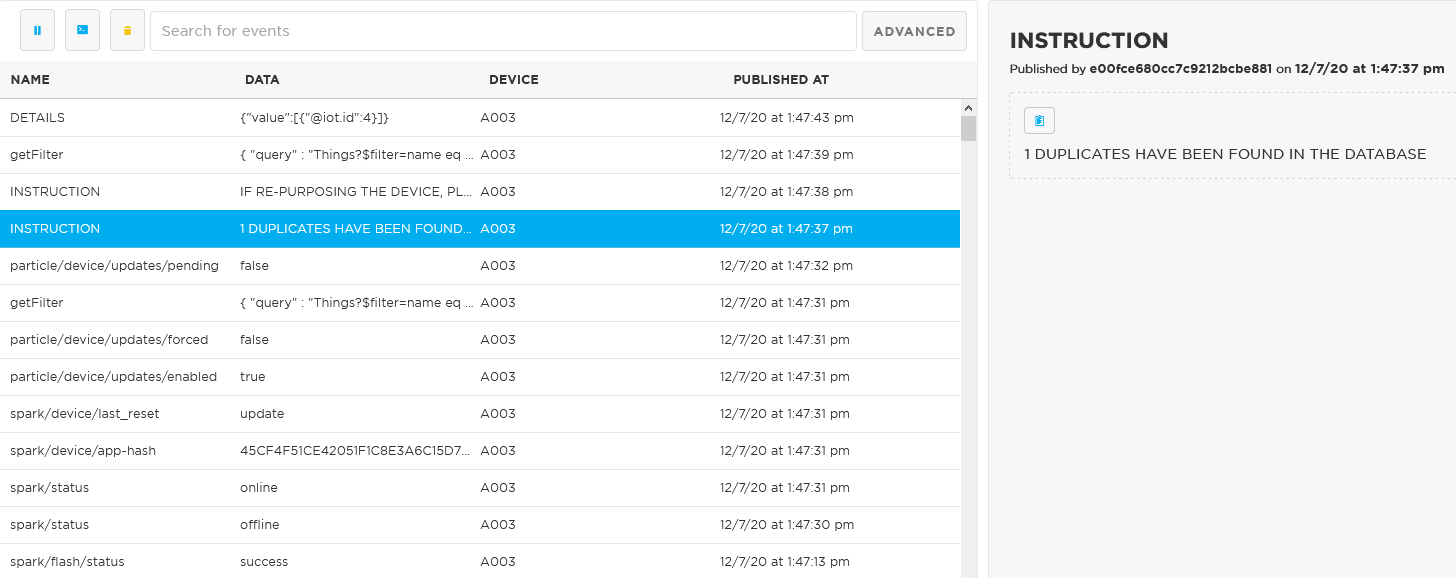Select INSTRUCTION event at 1:47:38 pm
1456x578 pixels.
pyautogui.click(x=480, y=192)
